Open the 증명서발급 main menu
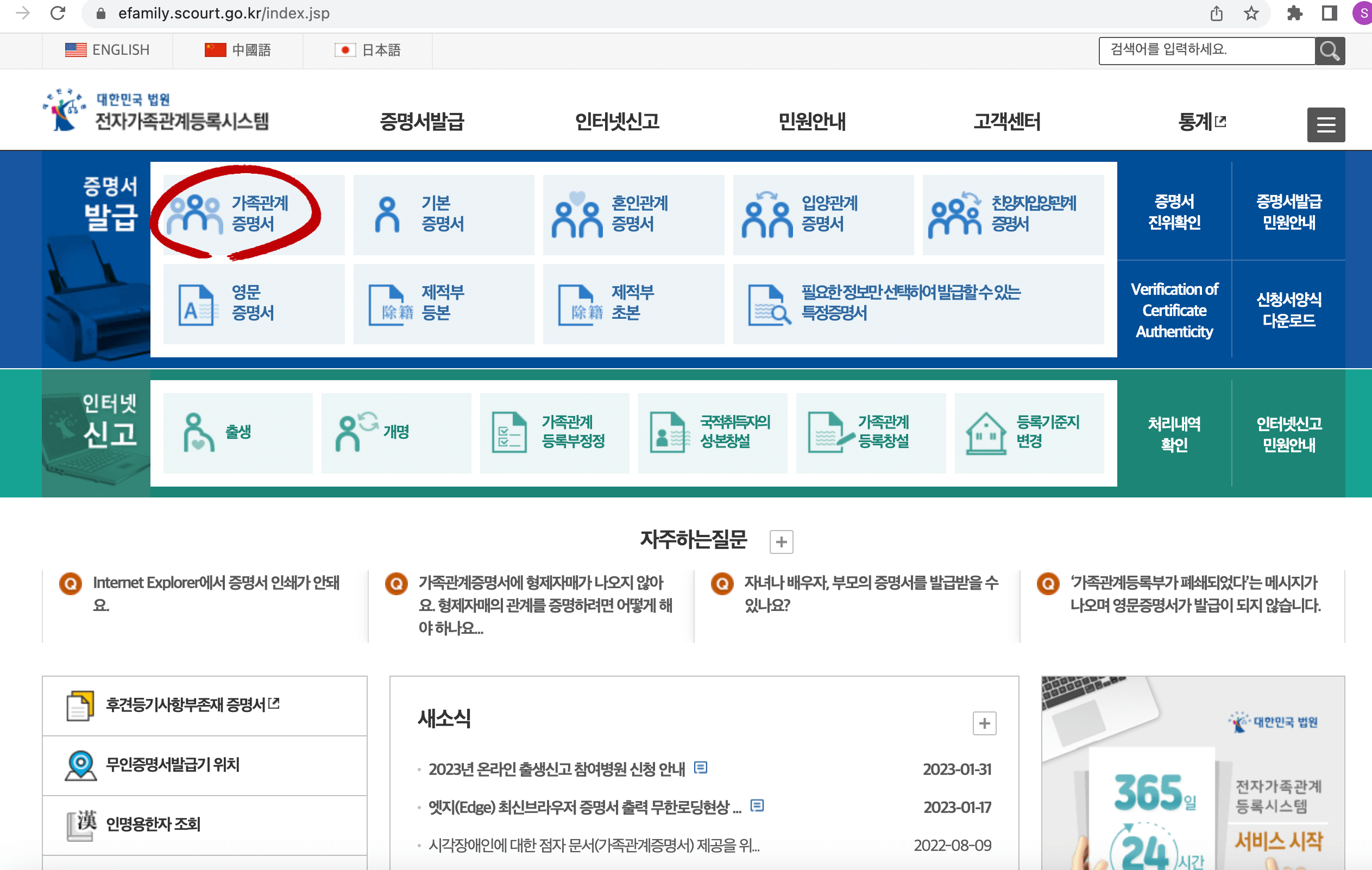The height and width of the screenshot is (870, 1372). [x=422, y=121]
